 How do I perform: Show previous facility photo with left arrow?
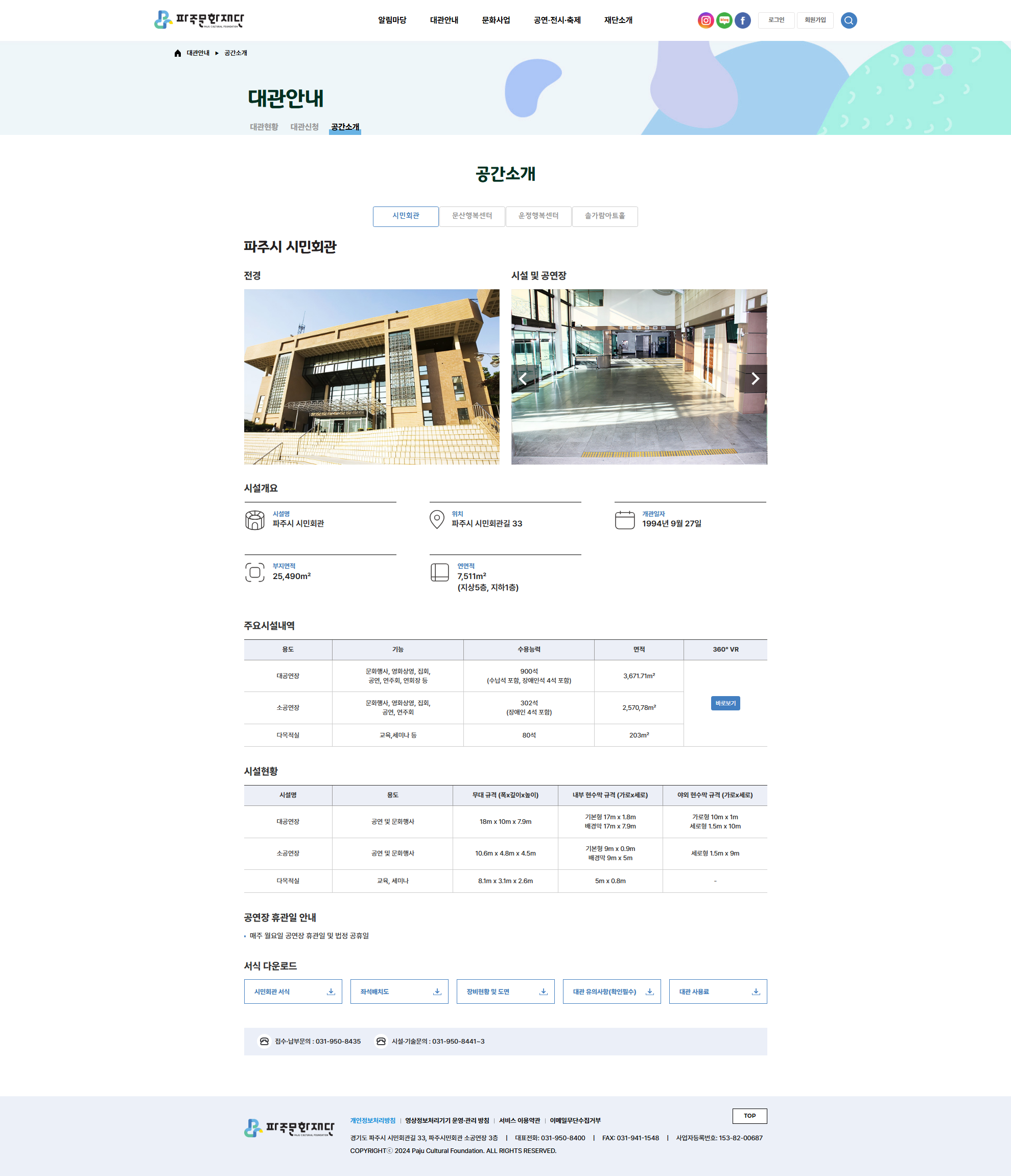(x=524, y=379)
